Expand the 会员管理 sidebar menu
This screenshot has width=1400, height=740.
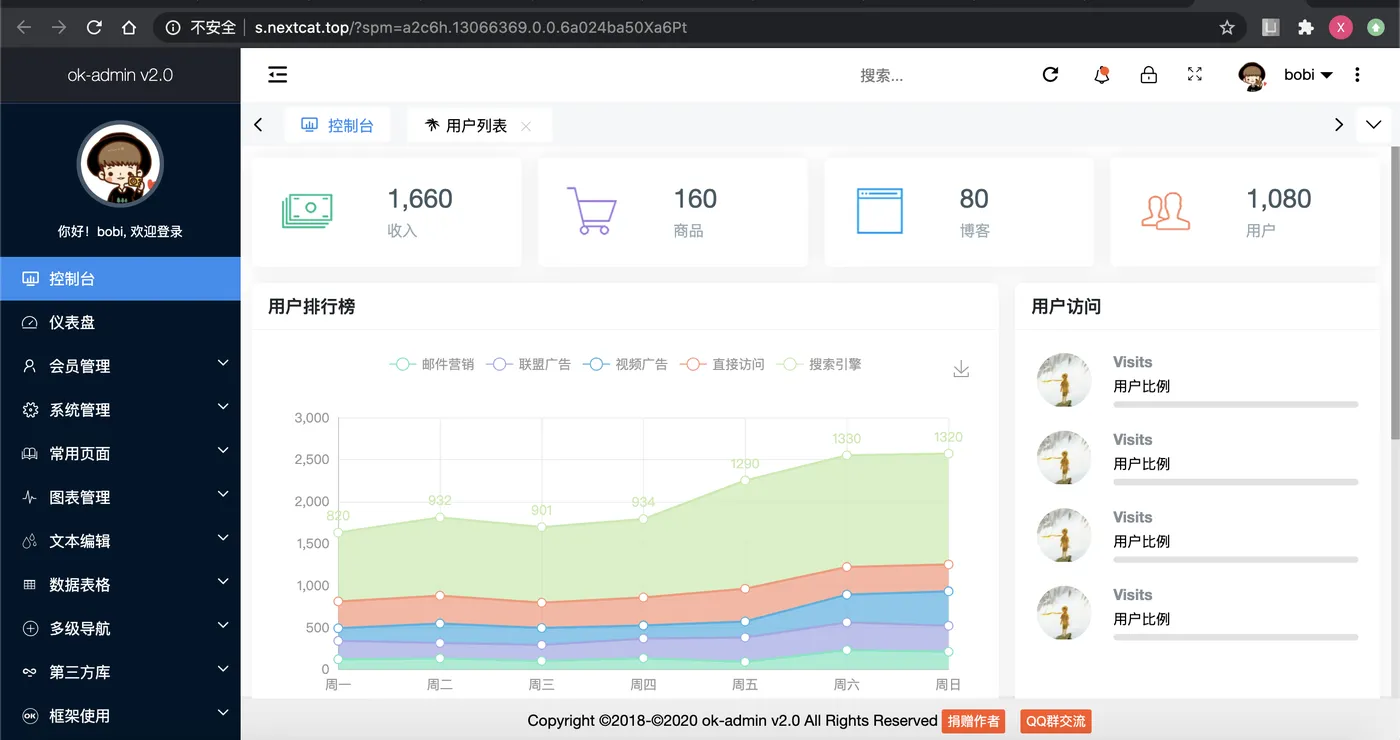(120, 366)
